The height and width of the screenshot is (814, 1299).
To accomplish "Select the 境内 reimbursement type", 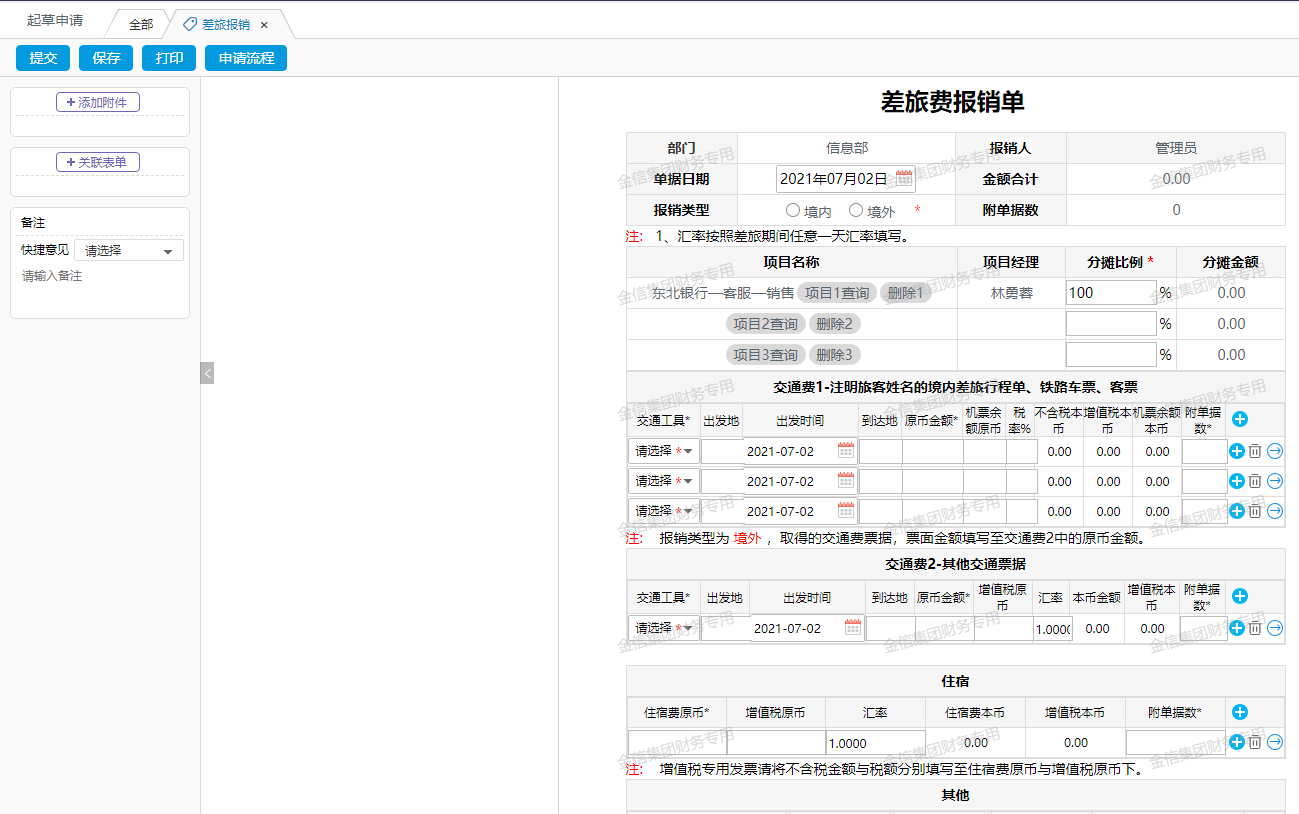I will (790, 210).
